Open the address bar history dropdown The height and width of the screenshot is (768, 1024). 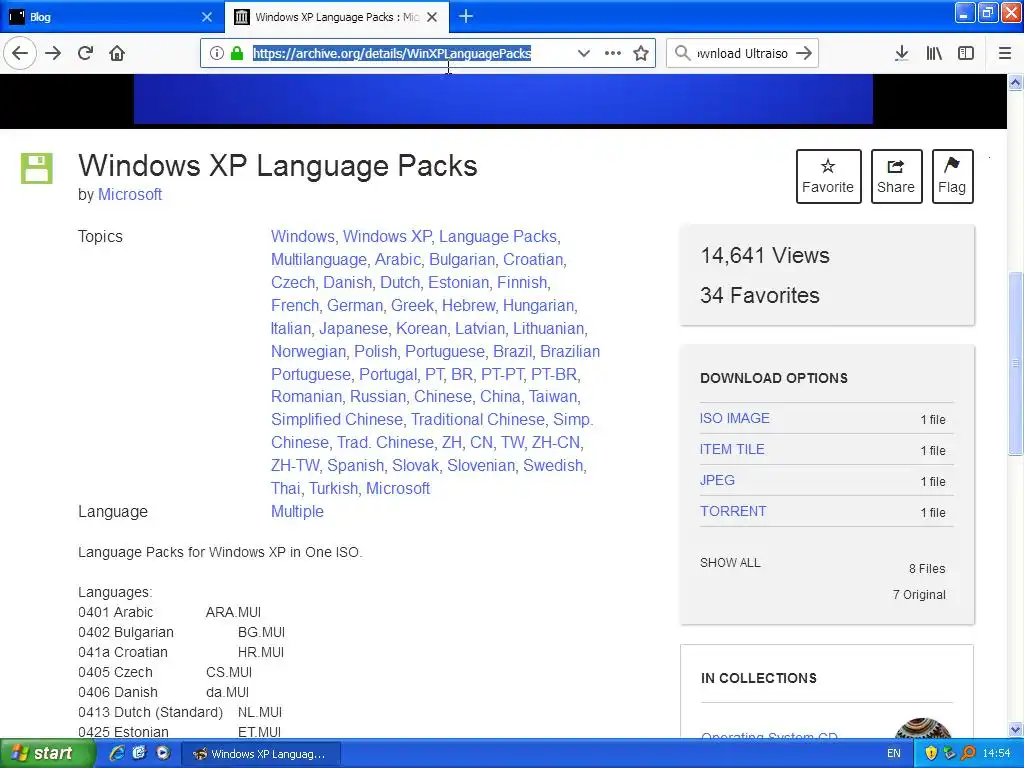pyautogui.click(x=584, y=54)
